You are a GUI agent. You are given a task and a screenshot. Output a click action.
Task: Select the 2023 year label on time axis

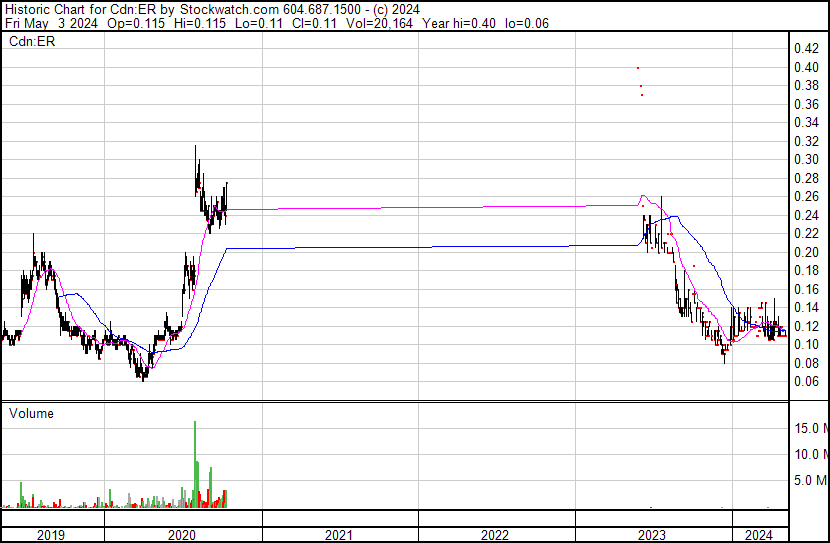[x=652, y=535]
